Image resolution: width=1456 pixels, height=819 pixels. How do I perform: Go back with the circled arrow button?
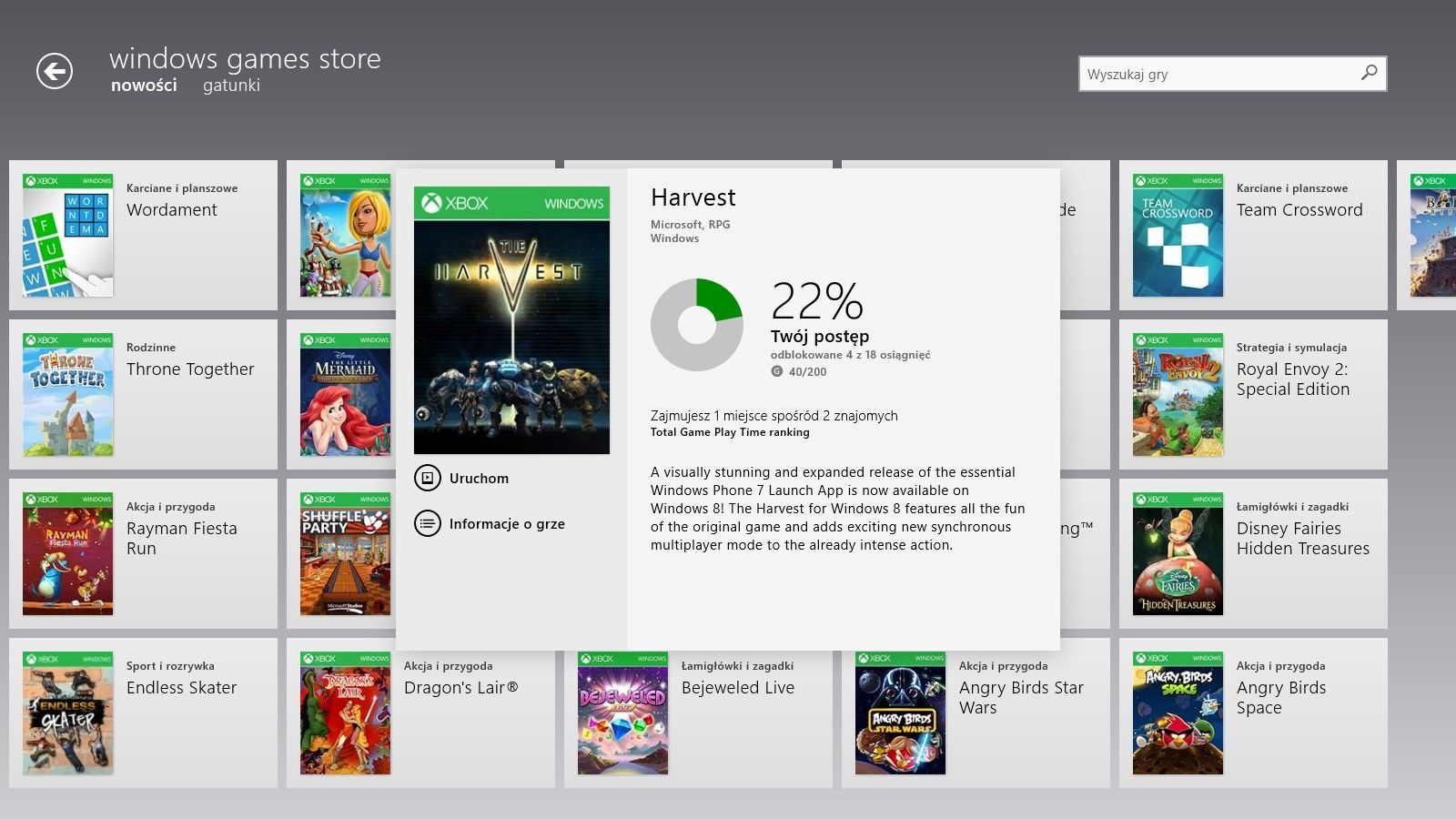click(55, 71)
